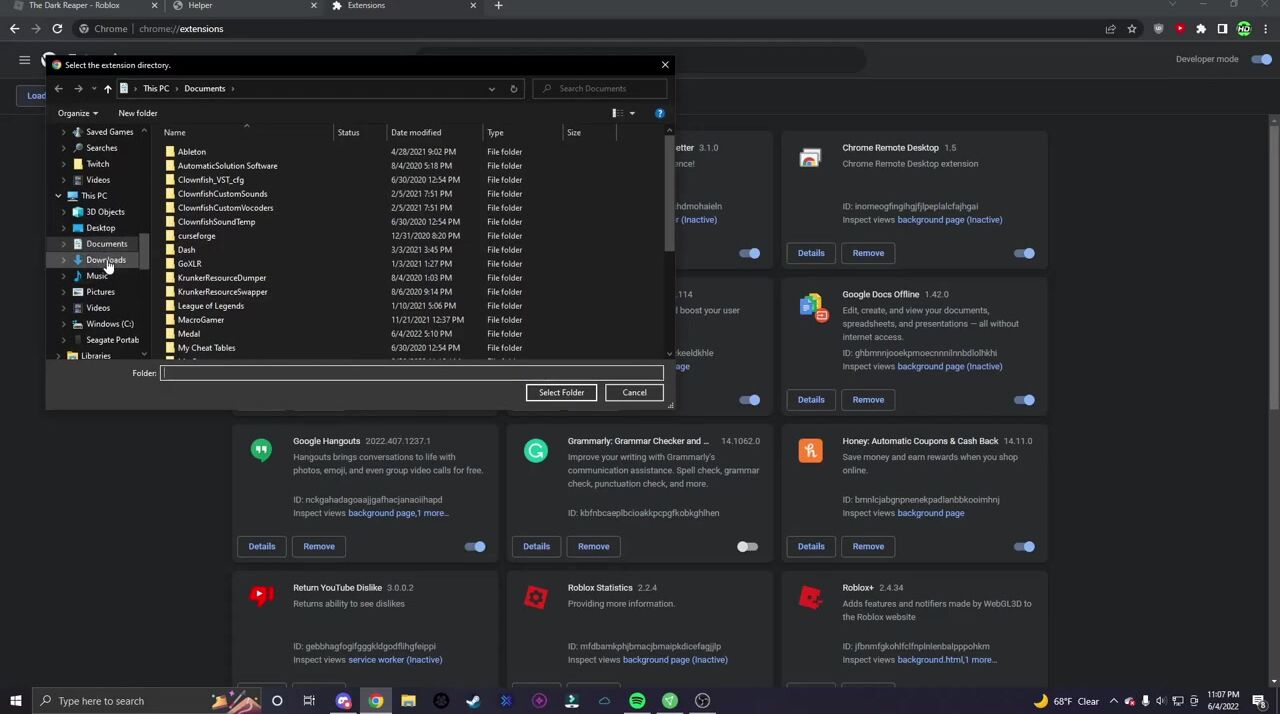Toggle Developer mode switch
Viewport: 1280px width, 714px height.
point(1262,59)
